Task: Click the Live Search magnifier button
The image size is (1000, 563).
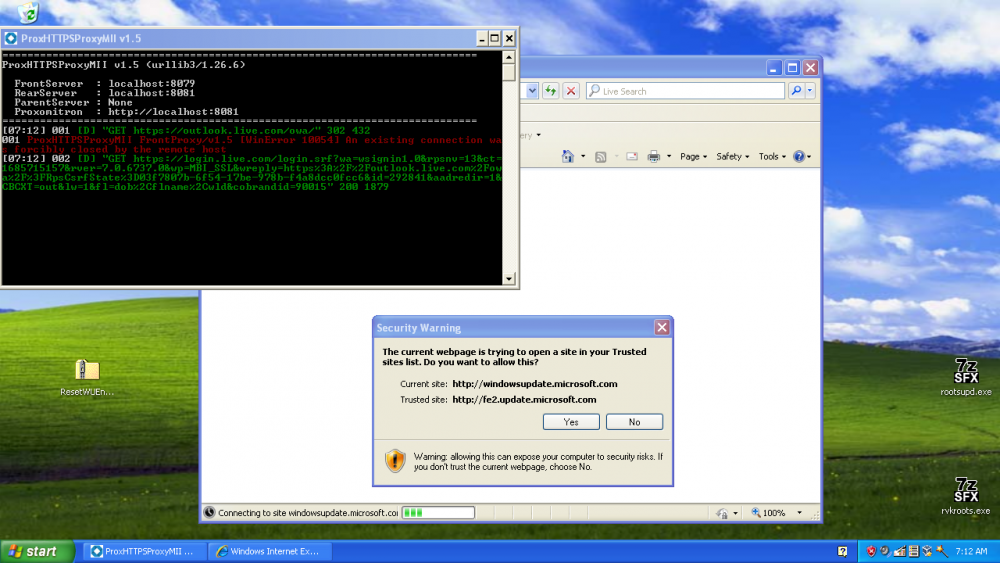Action: pos(796,91)
